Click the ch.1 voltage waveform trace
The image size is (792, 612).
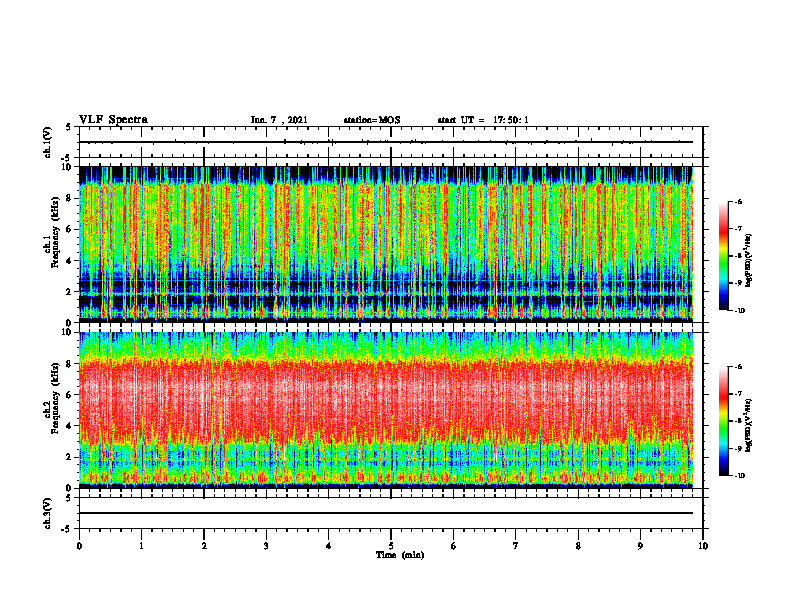tap(386, 142)
